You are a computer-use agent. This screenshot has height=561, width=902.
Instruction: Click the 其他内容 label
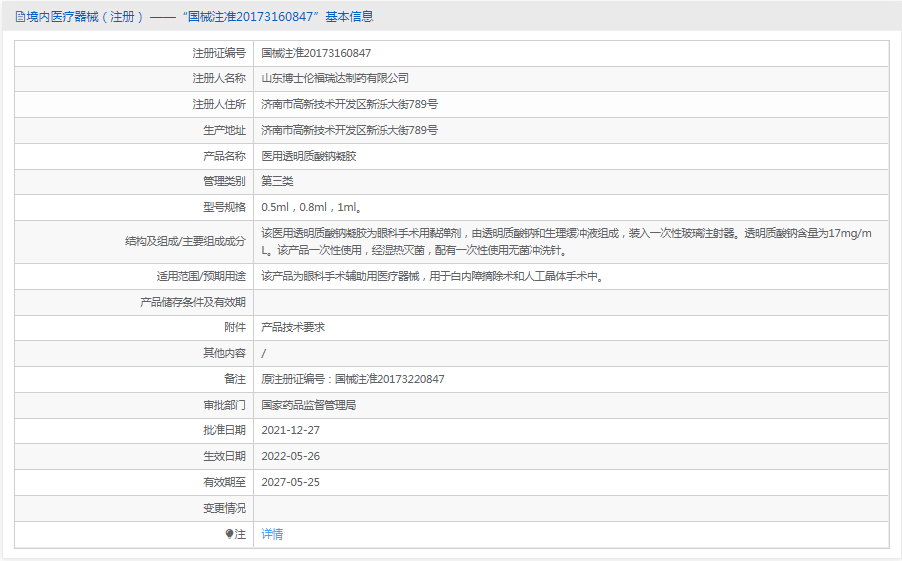click(224, 353)
